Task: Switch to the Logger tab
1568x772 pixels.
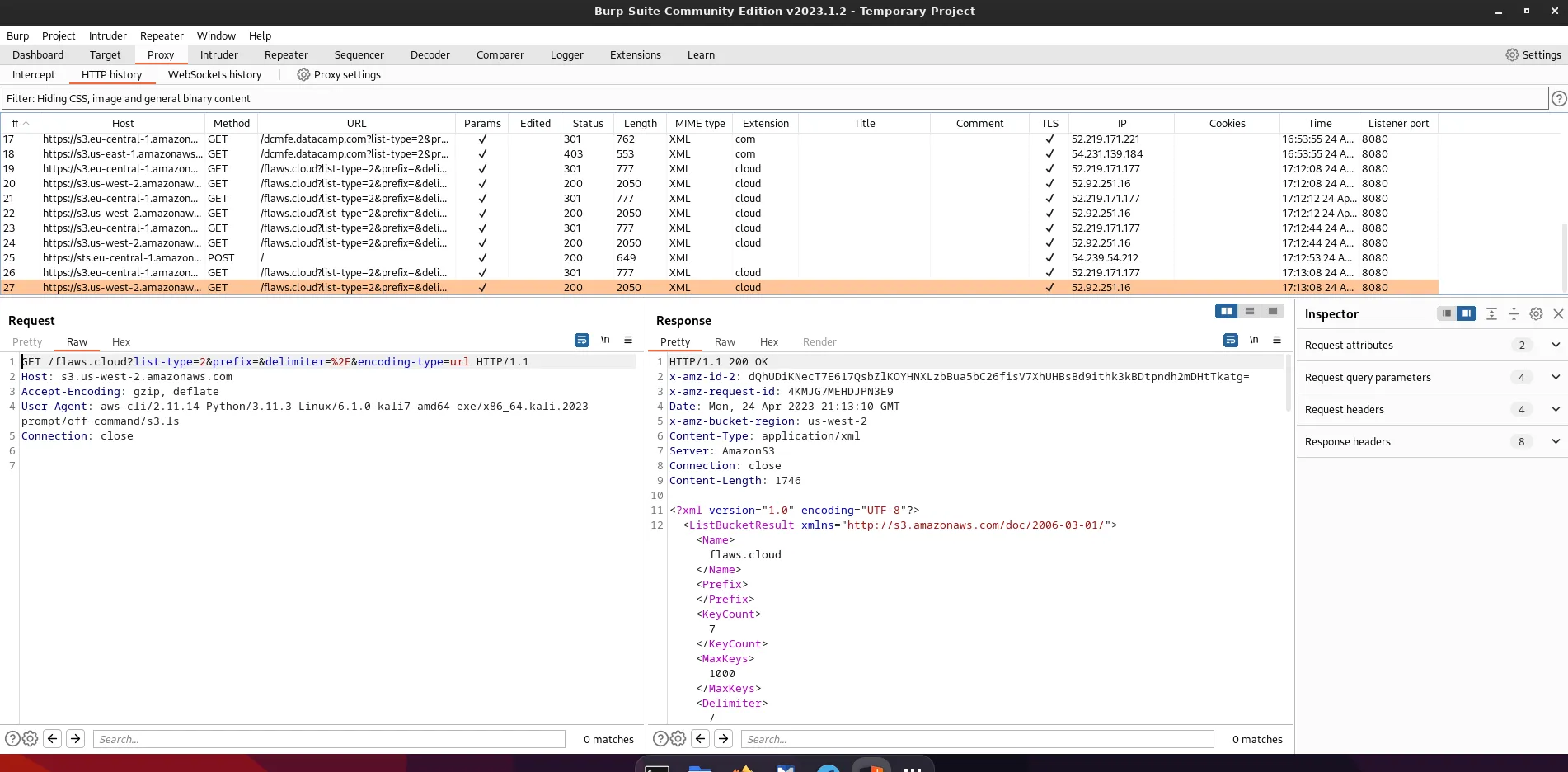Action: [x=566, y=54]
